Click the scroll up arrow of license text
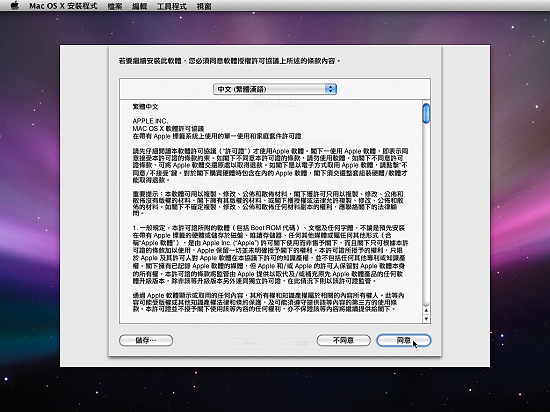 [426, 310]
